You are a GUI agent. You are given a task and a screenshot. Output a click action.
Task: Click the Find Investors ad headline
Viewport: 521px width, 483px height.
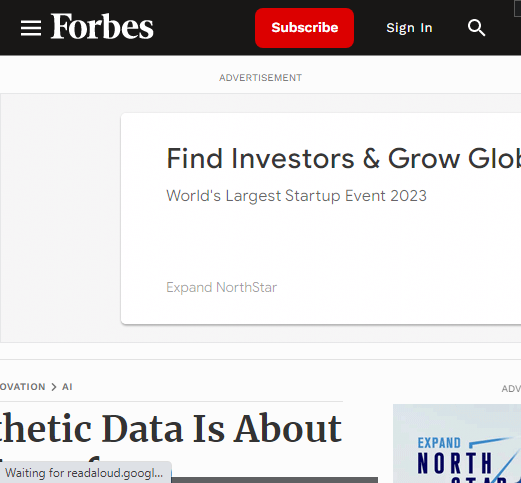pos(343,159)
